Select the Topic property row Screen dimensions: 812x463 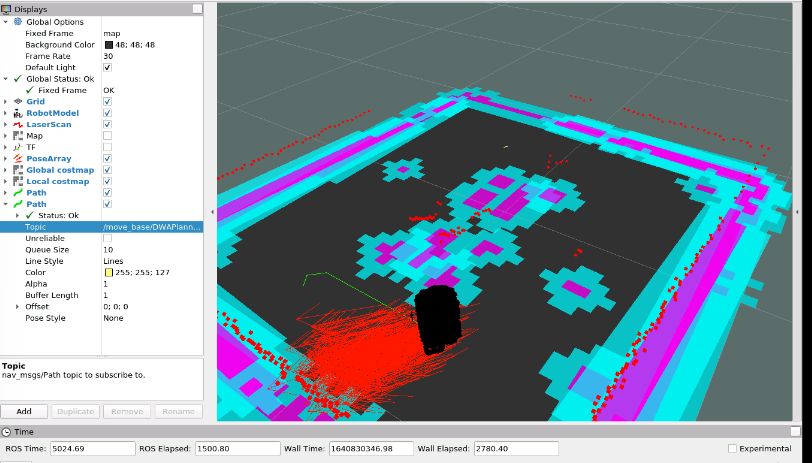point(102,227)
